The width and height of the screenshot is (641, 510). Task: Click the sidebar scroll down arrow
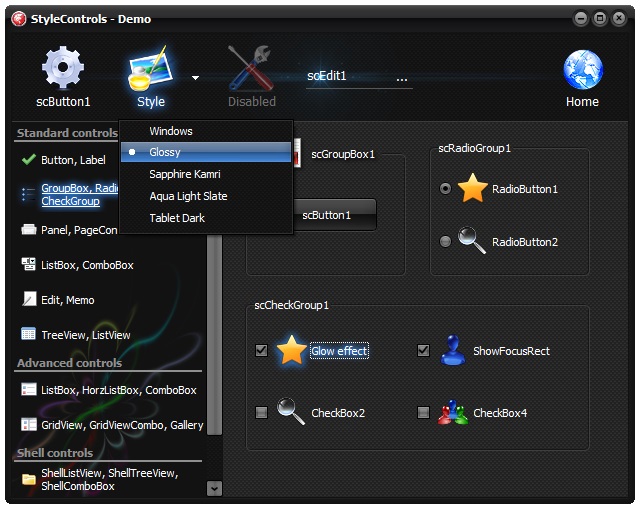(x=214, y=488)
